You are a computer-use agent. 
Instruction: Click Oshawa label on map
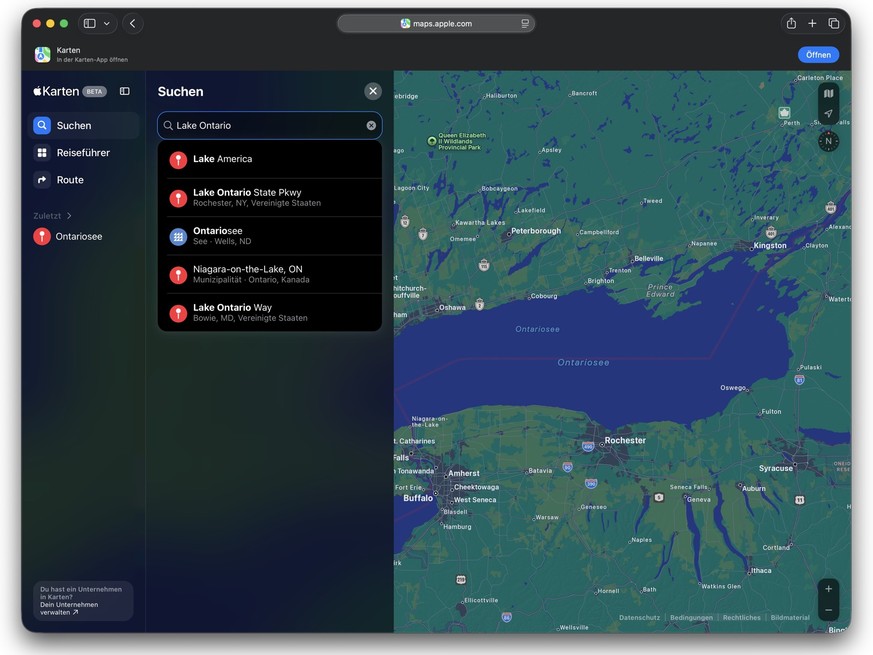pos(452,307)
